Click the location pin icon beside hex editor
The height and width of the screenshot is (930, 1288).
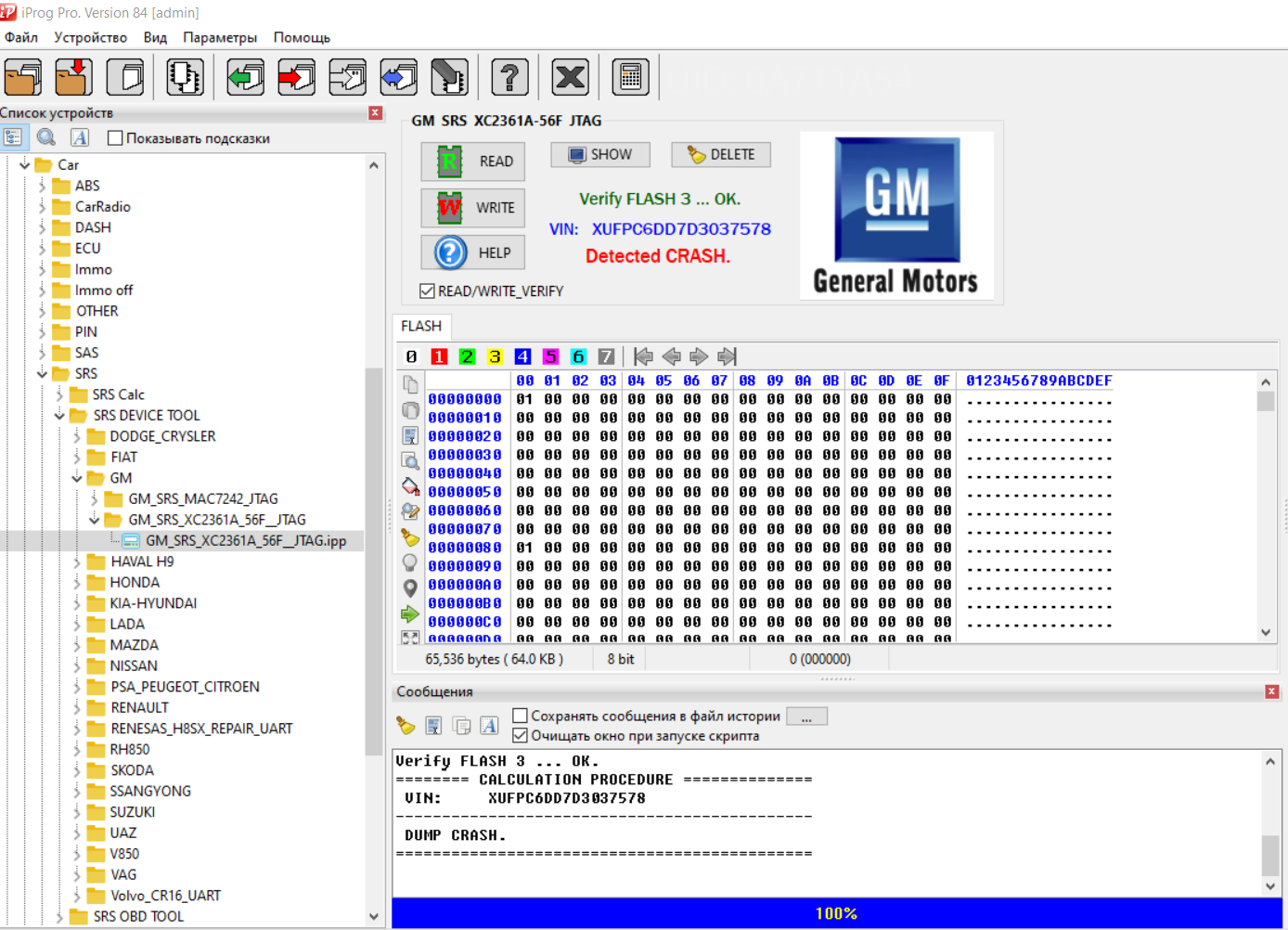tap(410, 588)
